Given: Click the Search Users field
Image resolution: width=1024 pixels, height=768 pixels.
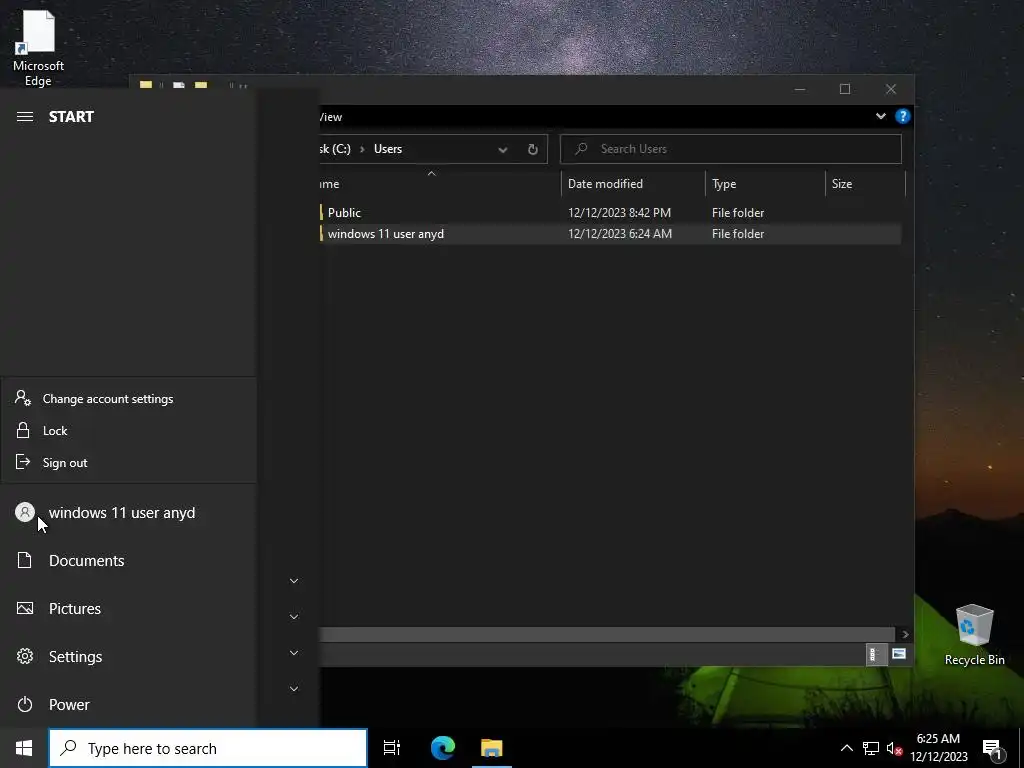Looking at the screenshot, I should pos(731,149).
